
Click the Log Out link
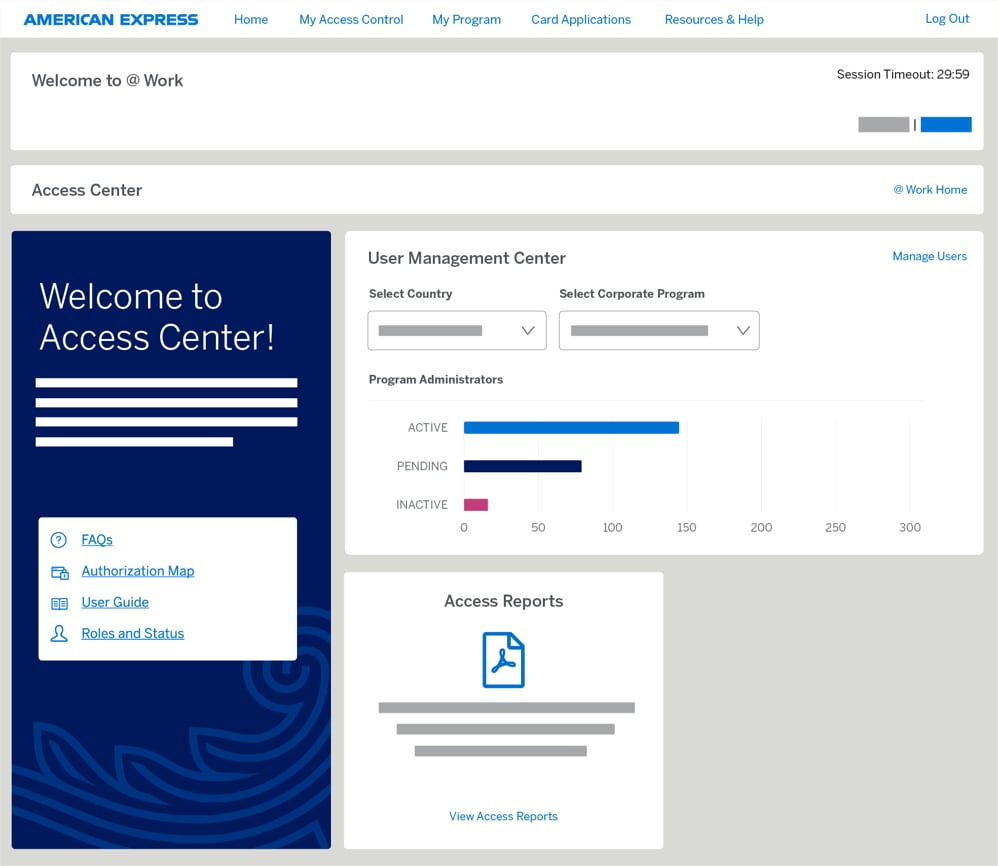coord(947,19)
